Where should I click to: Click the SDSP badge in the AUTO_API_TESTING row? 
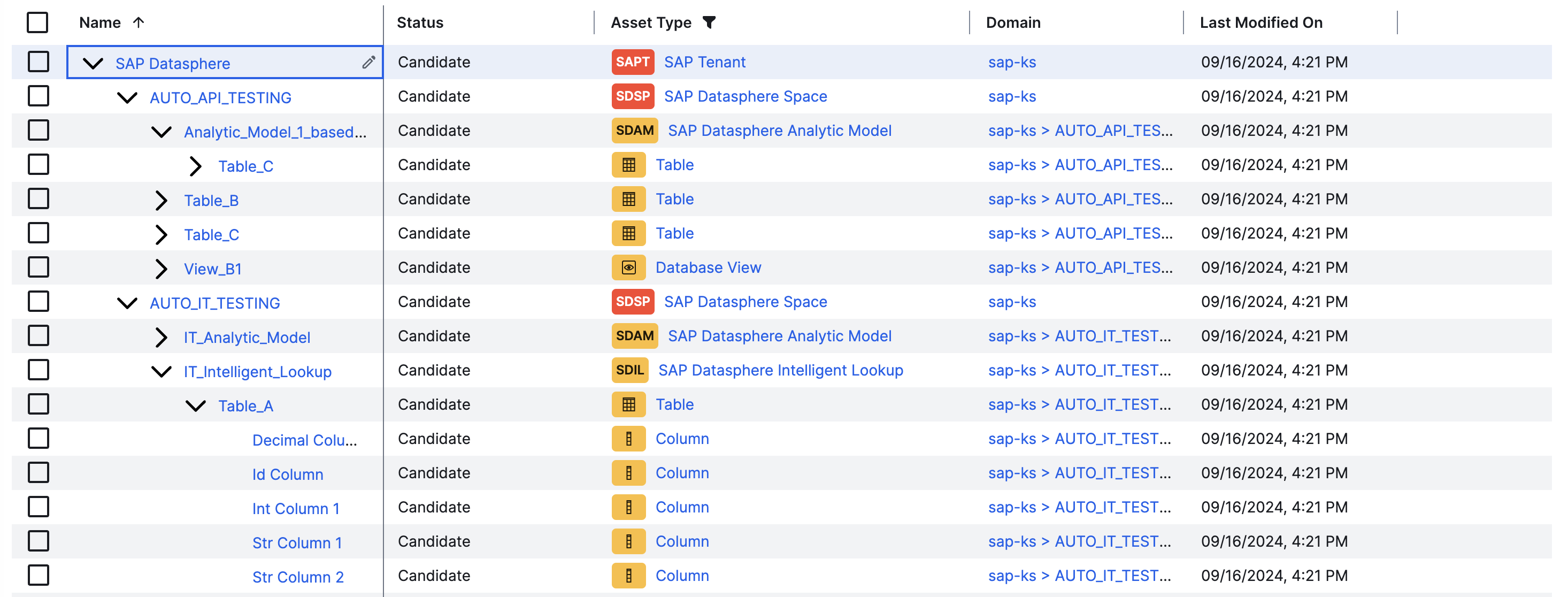point(633,96)
